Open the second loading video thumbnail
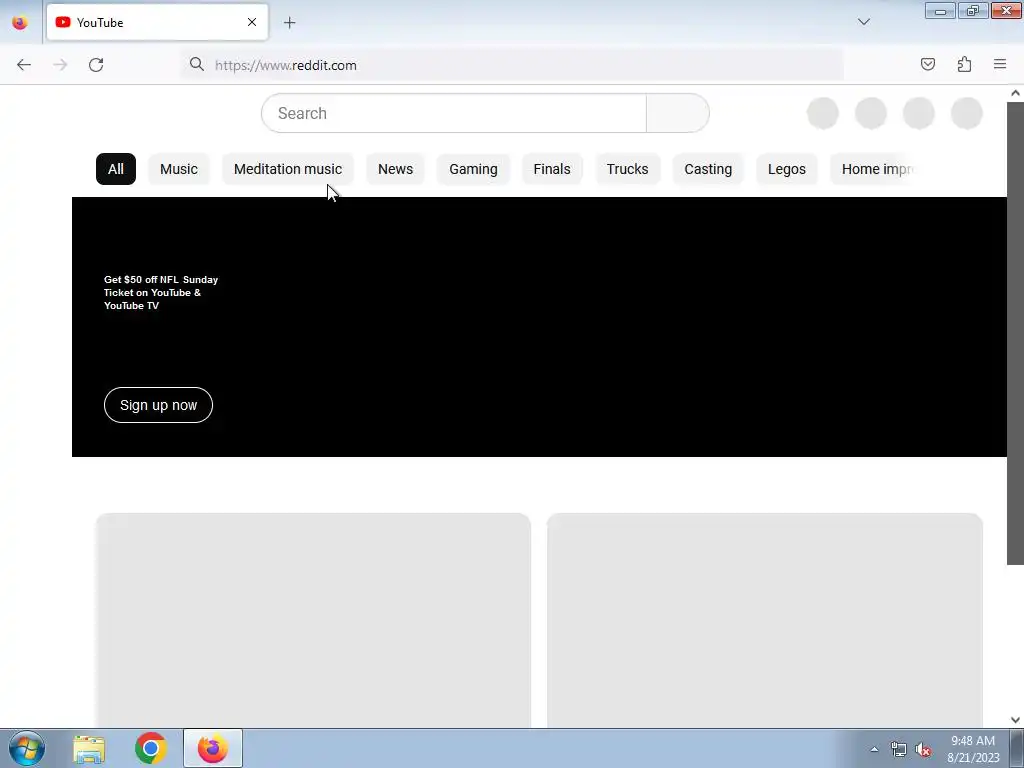 765,620
